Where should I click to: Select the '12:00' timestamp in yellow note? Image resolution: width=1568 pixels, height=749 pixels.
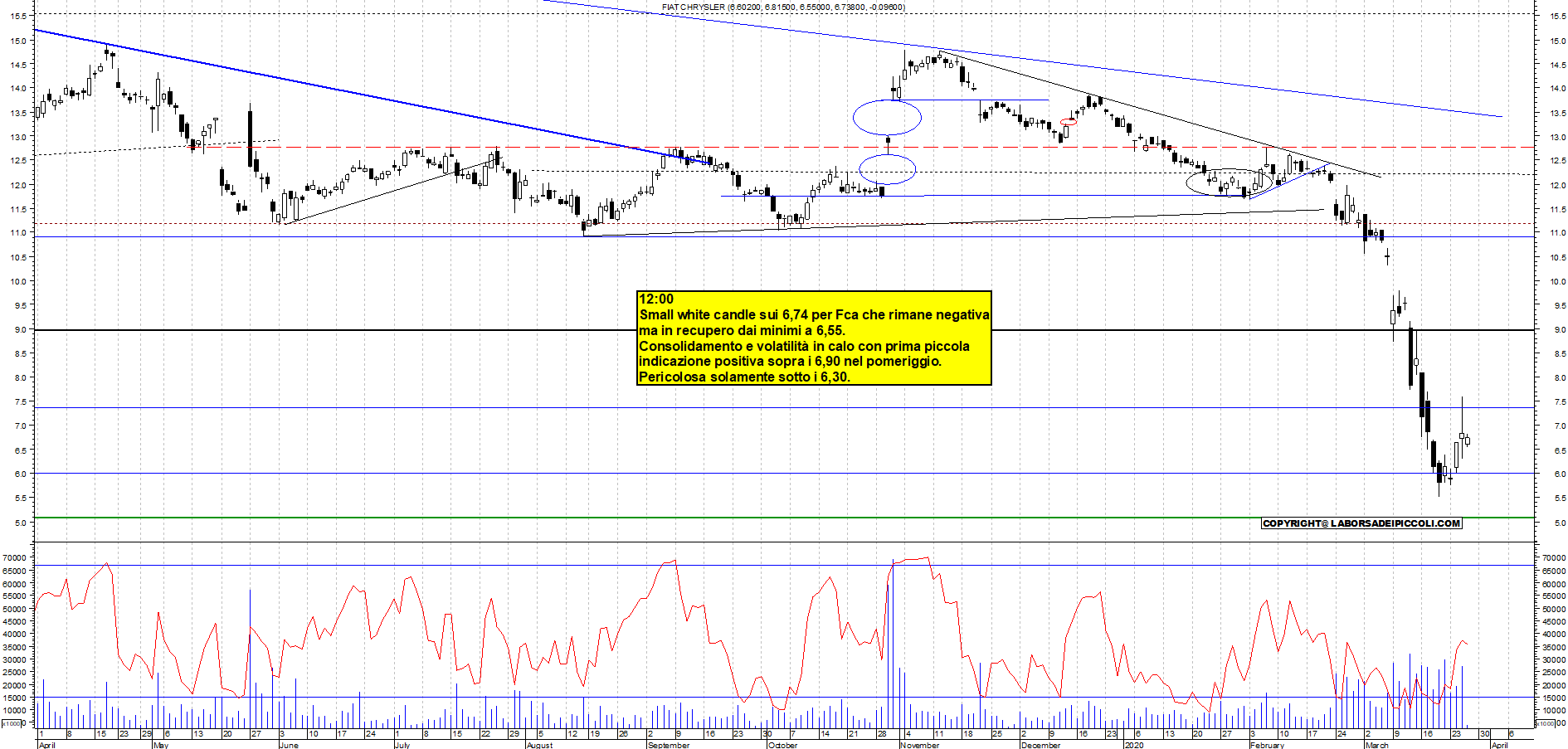[x=656, y=299]
